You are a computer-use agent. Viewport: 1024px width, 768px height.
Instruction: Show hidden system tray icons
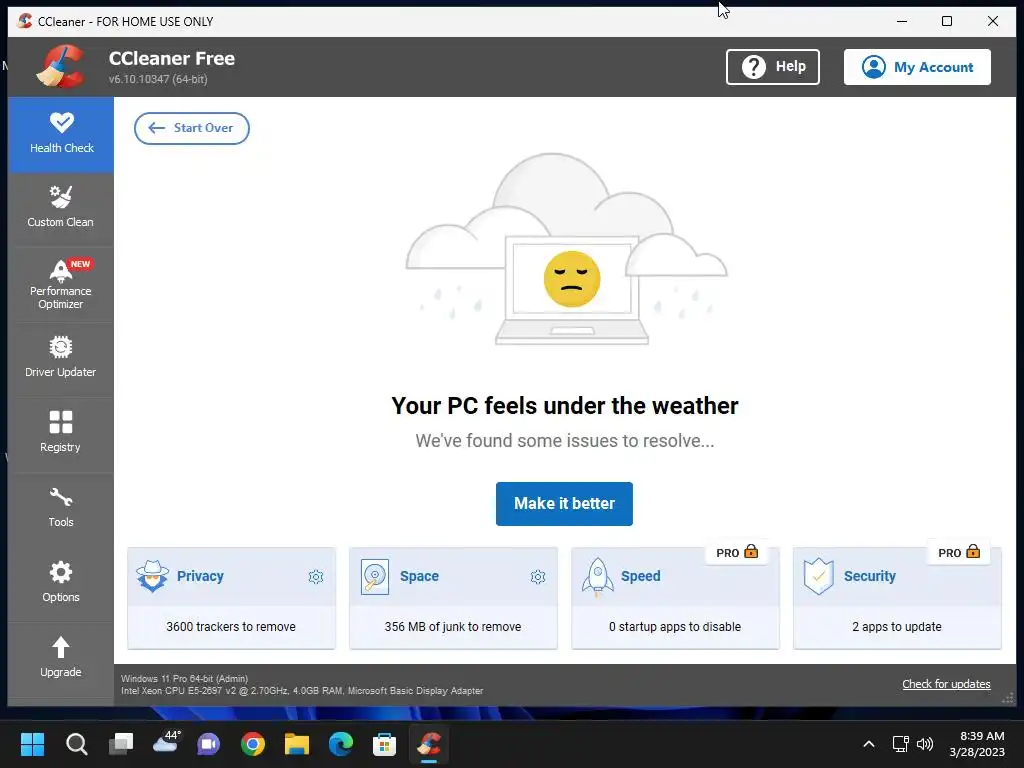pos(869,744)
